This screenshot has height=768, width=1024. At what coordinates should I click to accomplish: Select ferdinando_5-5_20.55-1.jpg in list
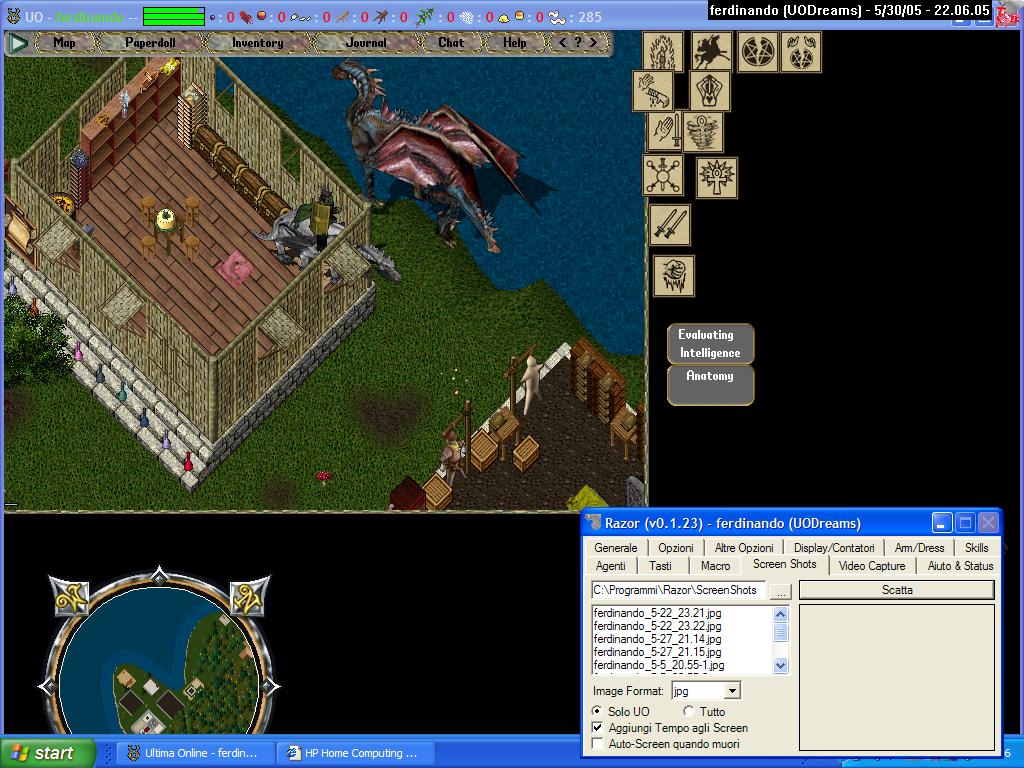coord(659,665)
